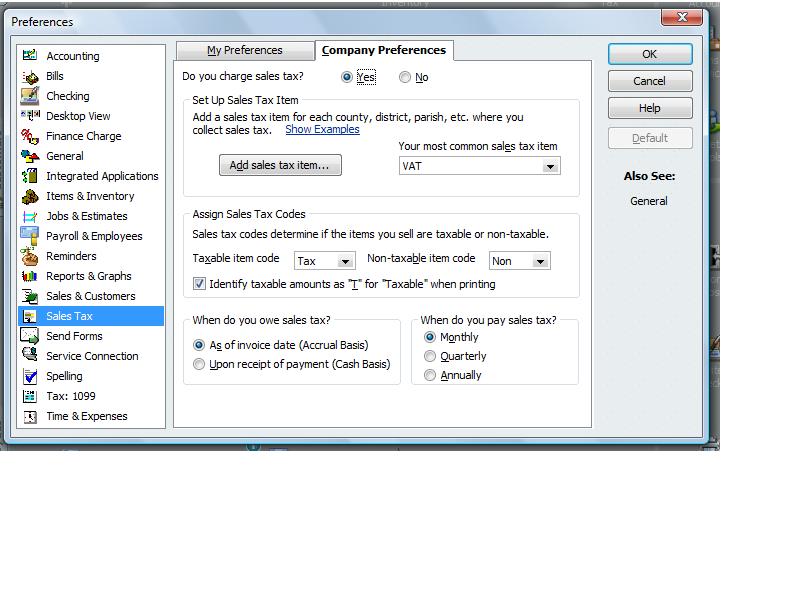Screen dimensions: 798x589
Task: Click the Accounting icon in the sidebar
Action: [x=30, y=56]
